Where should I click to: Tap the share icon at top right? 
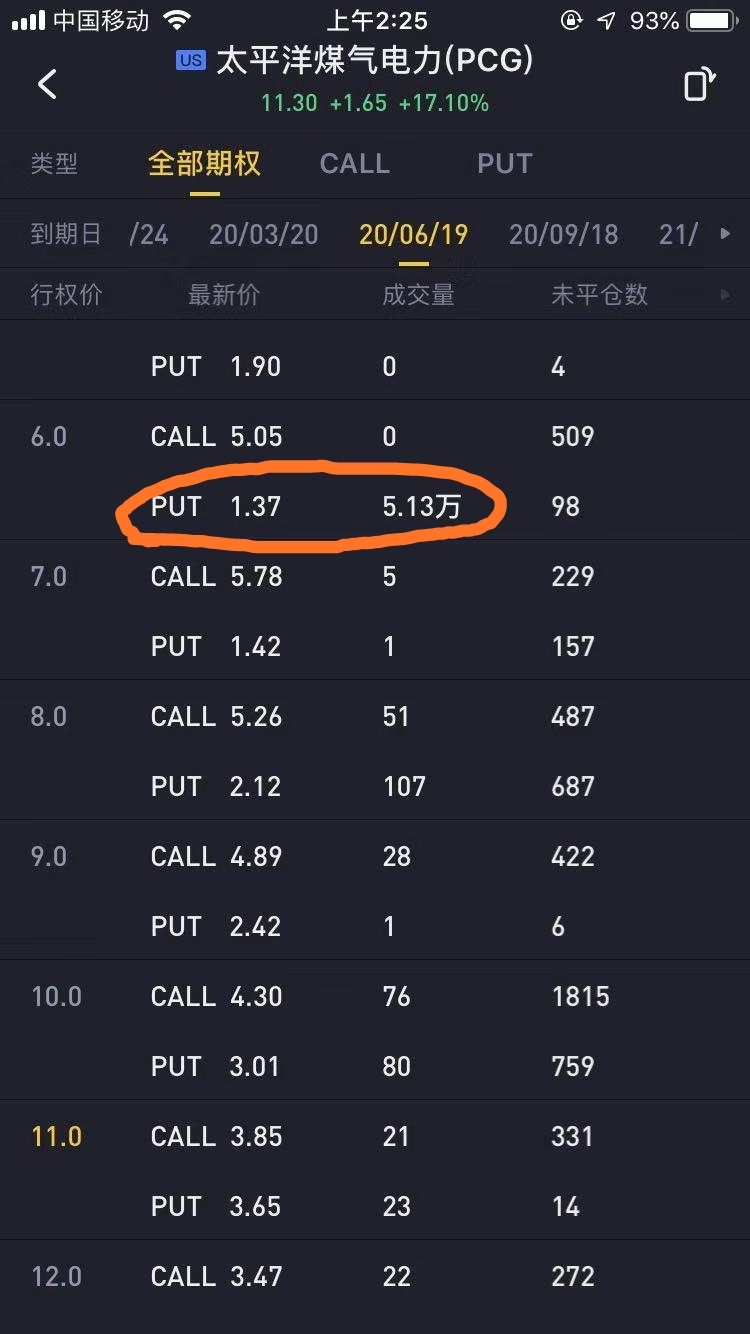point(700,84)
